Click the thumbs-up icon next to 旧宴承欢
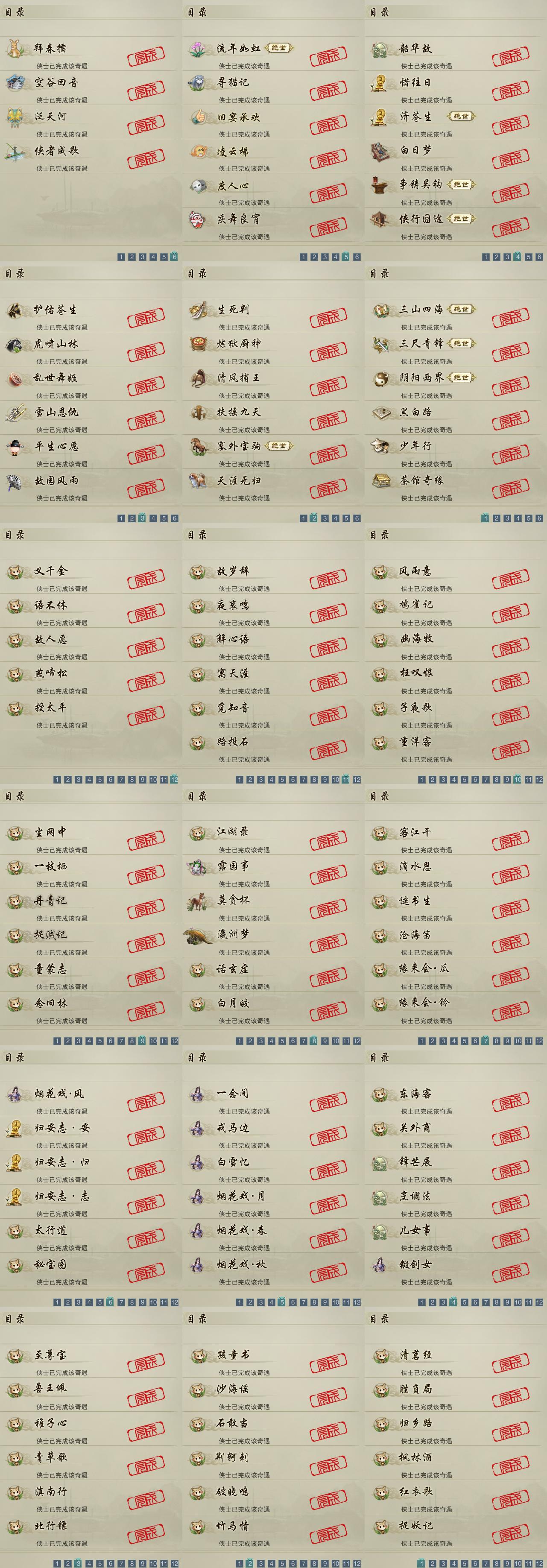The image size is (547, 1568). (x=198, y=117)
